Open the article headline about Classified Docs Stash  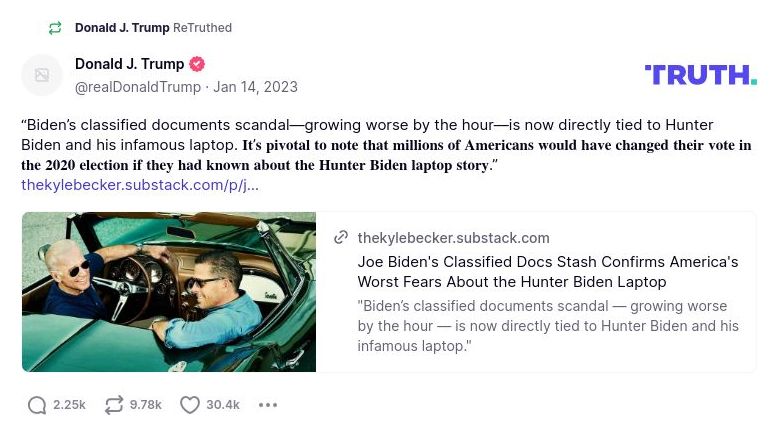tap(548, 271)
